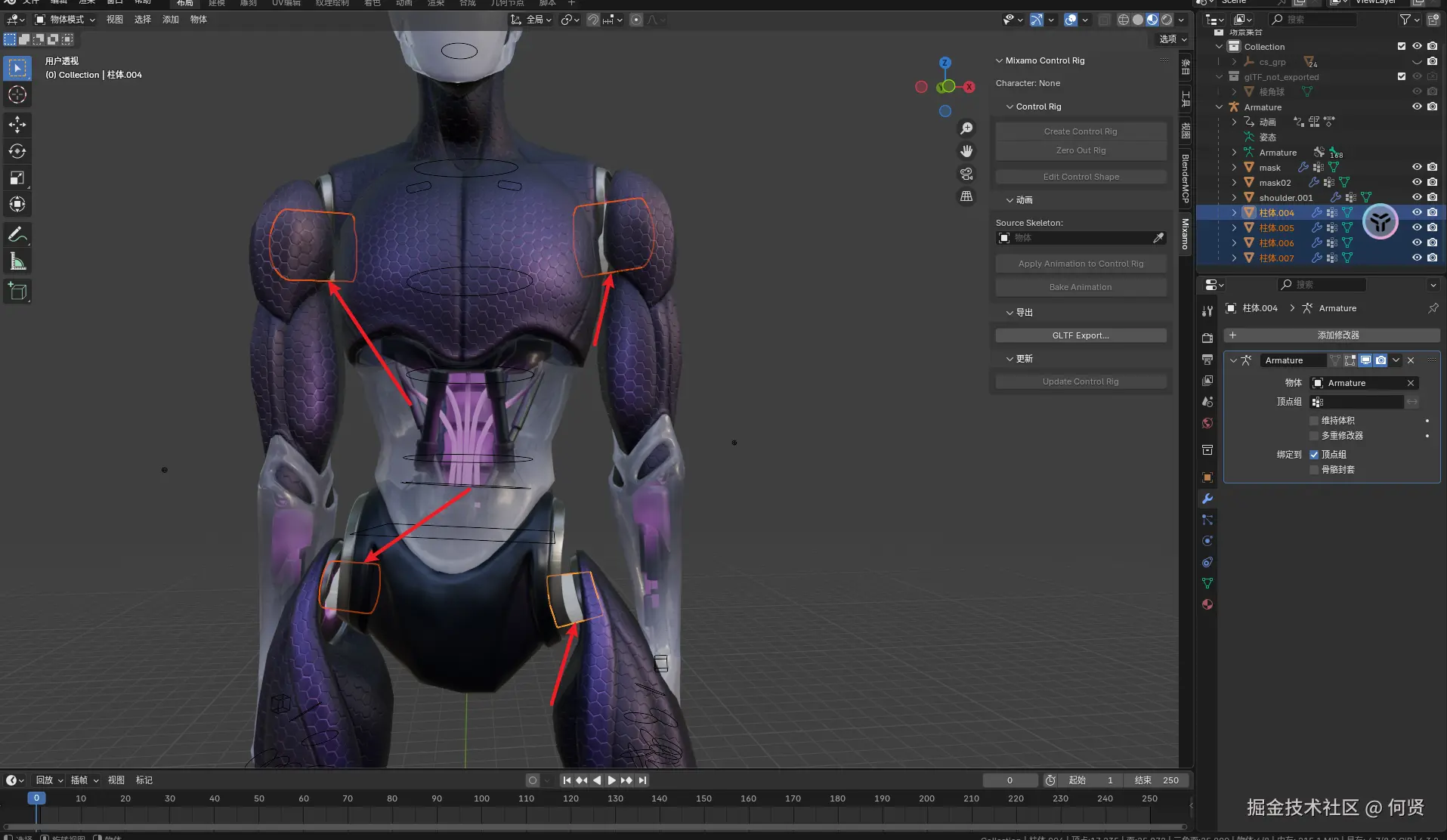Select the Annotate pencil tool
The image size is (1447, 840).
pos(17,235)
